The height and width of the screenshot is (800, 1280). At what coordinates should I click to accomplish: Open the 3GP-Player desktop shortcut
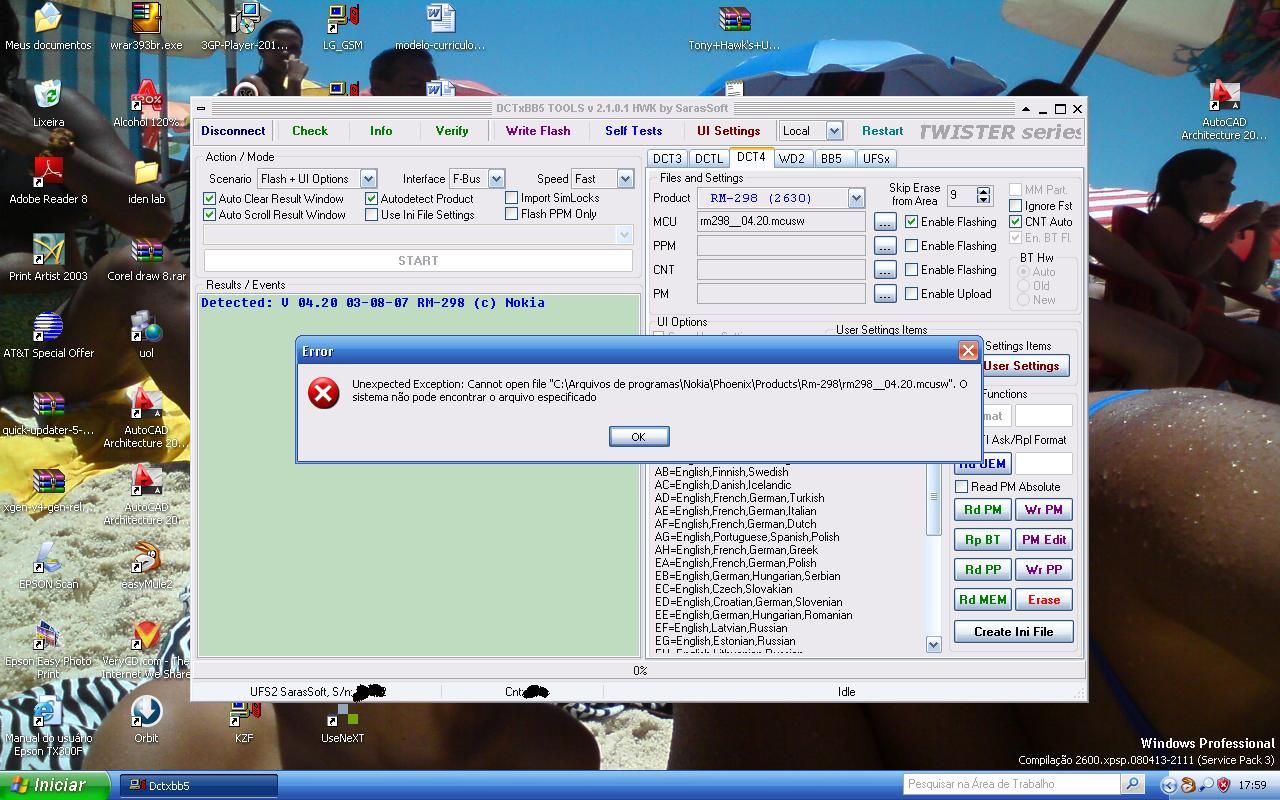244,26
